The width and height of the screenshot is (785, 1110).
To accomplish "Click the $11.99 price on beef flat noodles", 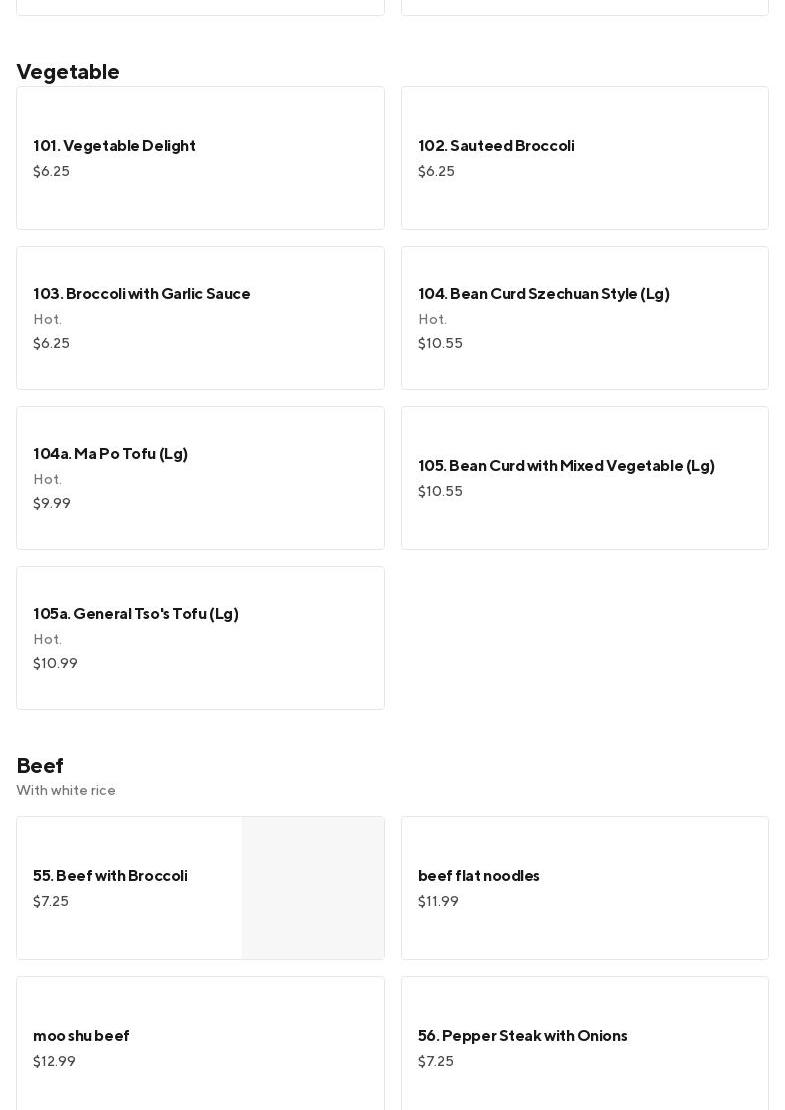I will tap(438, 902).
